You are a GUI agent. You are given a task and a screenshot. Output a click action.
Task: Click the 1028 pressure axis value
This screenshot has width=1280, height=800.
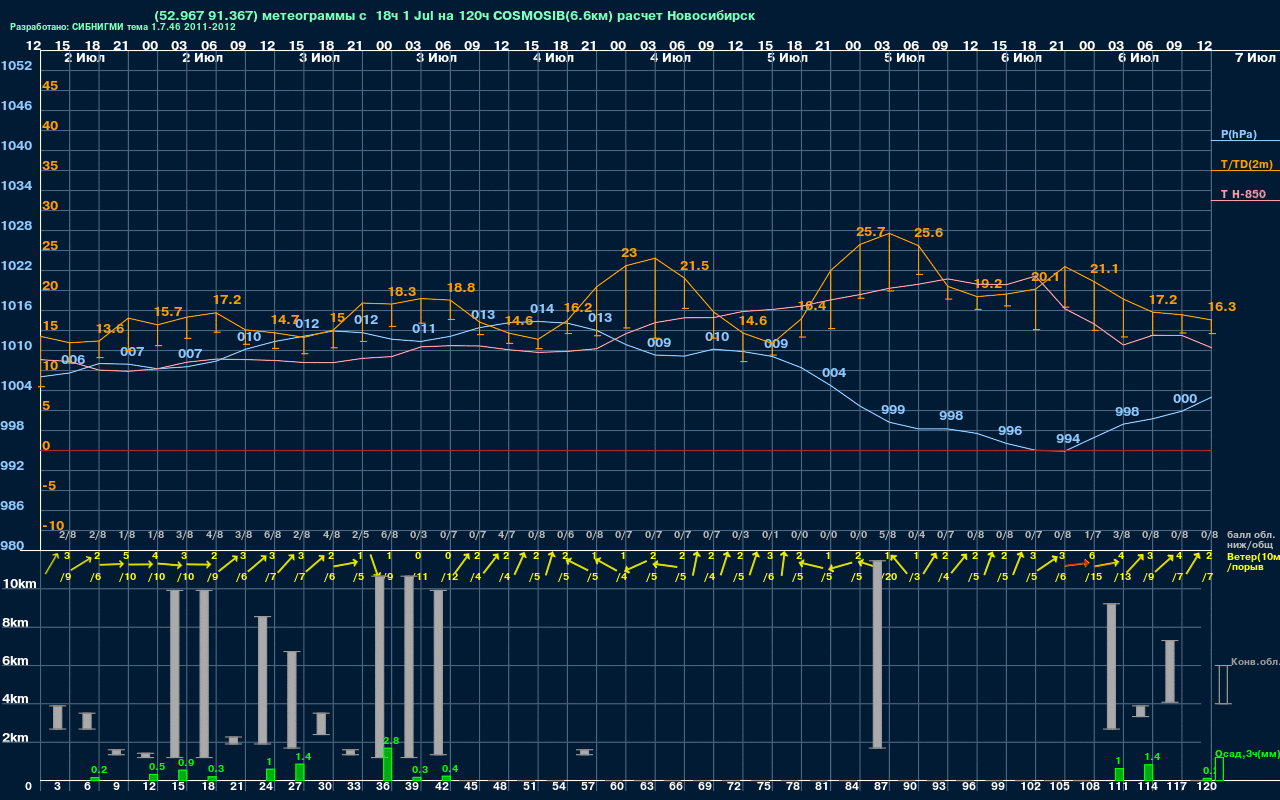16,226
